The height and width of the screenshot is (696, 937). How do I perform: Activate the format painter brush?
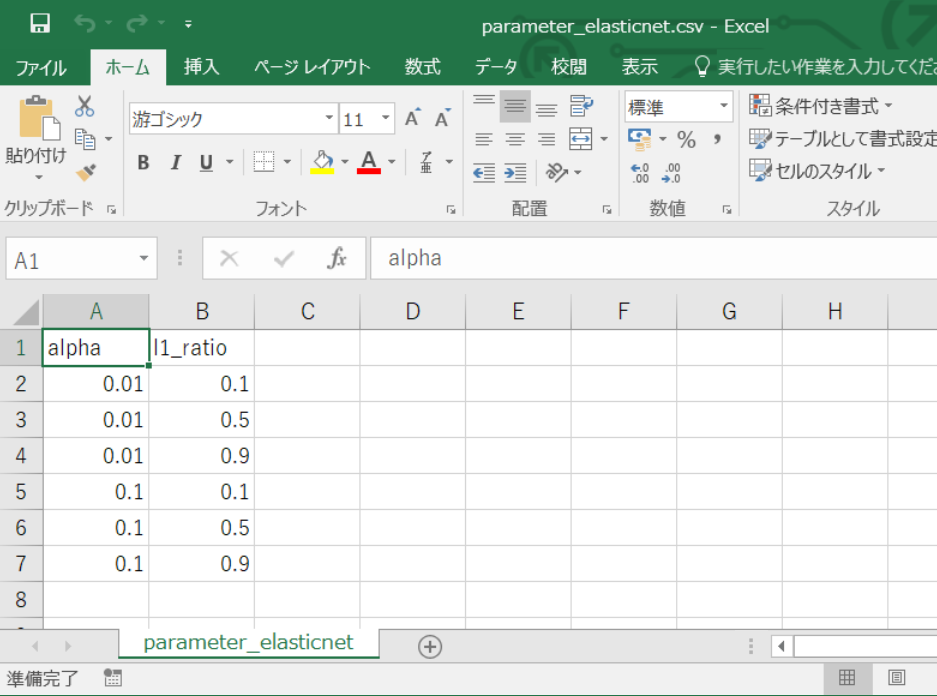[86, 173]
